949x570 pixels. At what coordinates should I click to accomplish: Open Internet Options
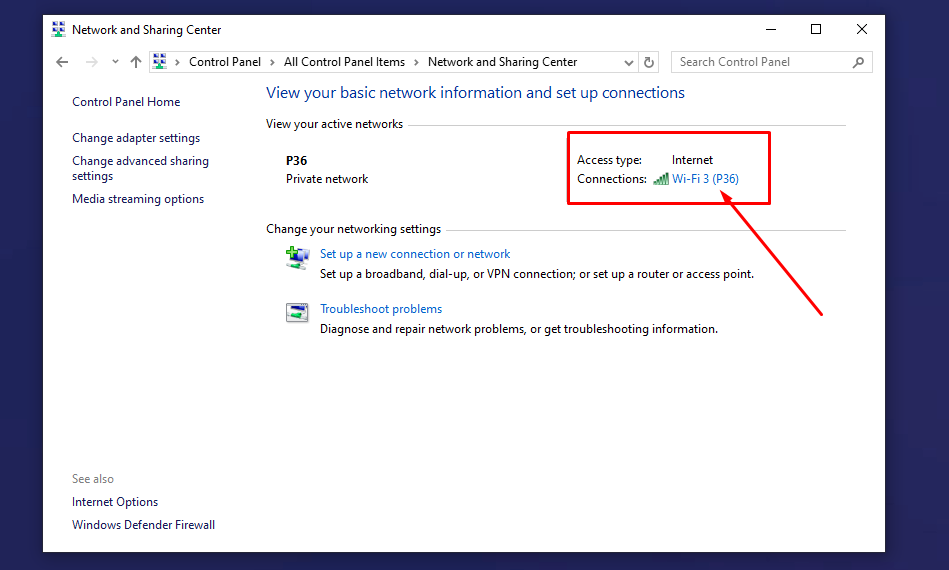[115, 502]
